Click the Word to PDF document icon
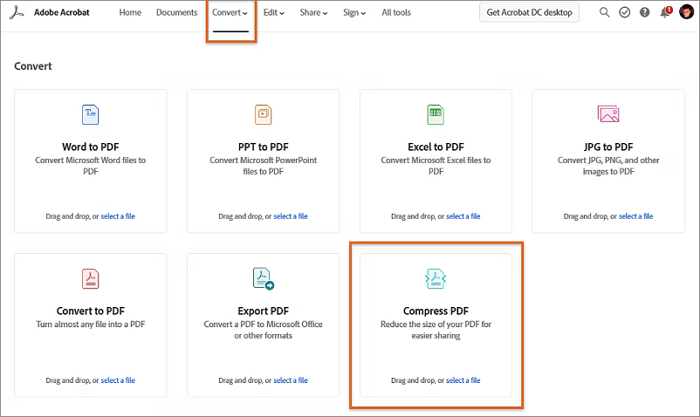700x417 pixels. (x=90, y=114)
